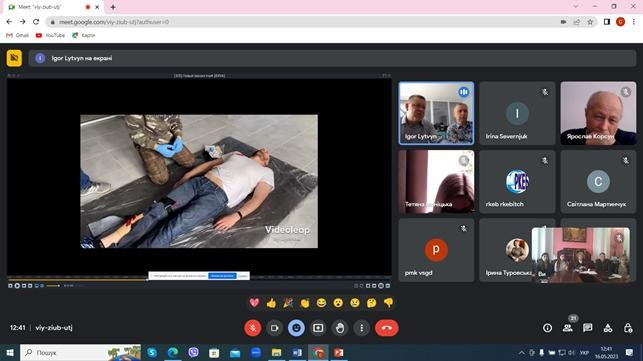Screen dimensions: 643x361
Task: Seek on the video progress bar
Action: [199, 280]
